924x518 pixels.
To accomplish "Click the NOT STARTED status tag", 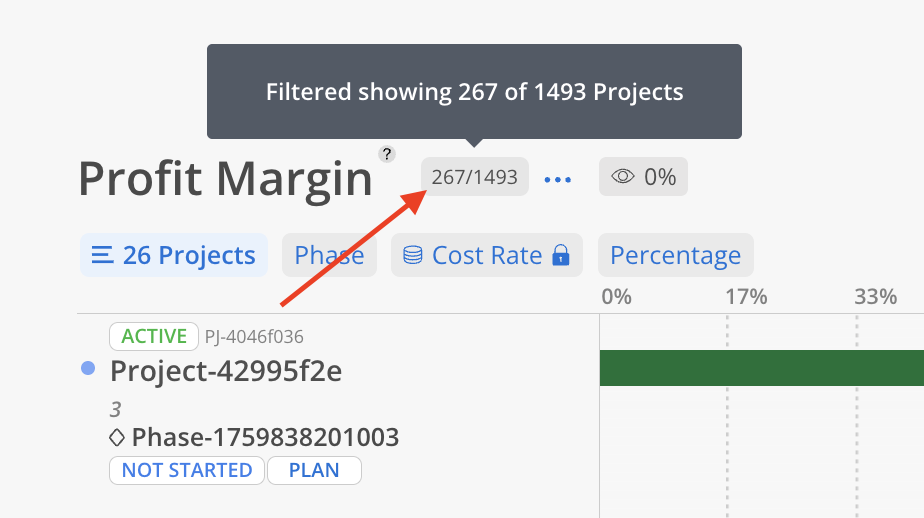I will click(187, 470).
